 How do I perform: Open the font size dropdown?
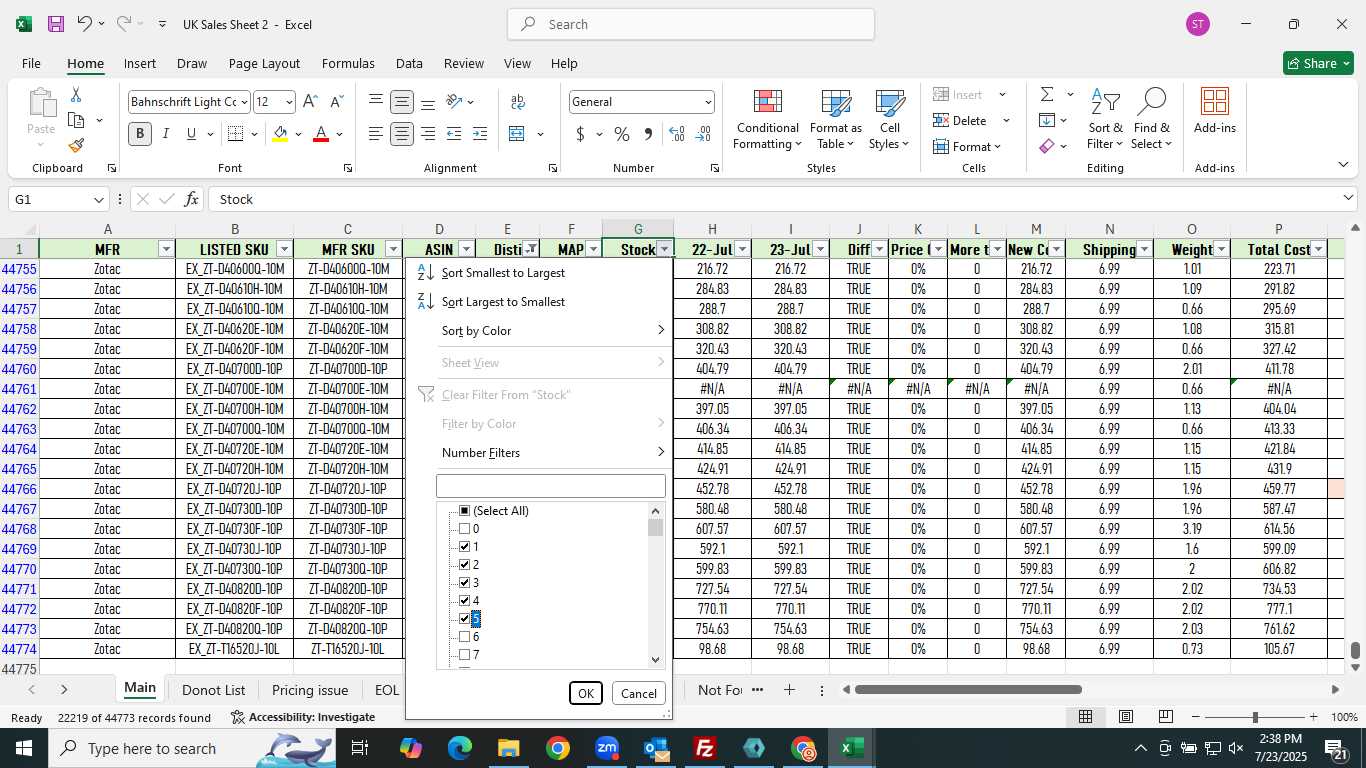[x=289, y=102]
